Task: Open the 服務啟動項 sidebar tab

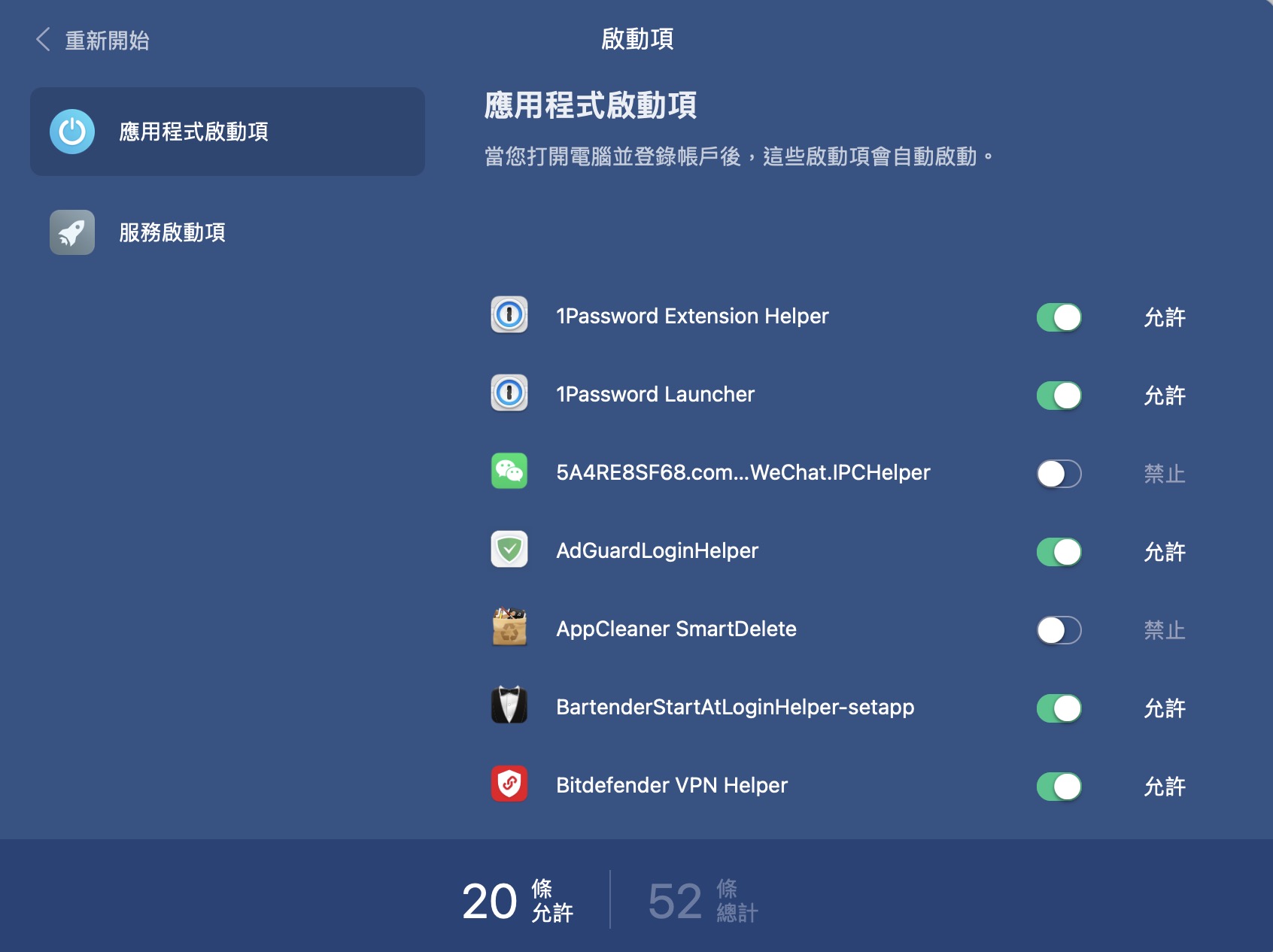Action: 227,232
